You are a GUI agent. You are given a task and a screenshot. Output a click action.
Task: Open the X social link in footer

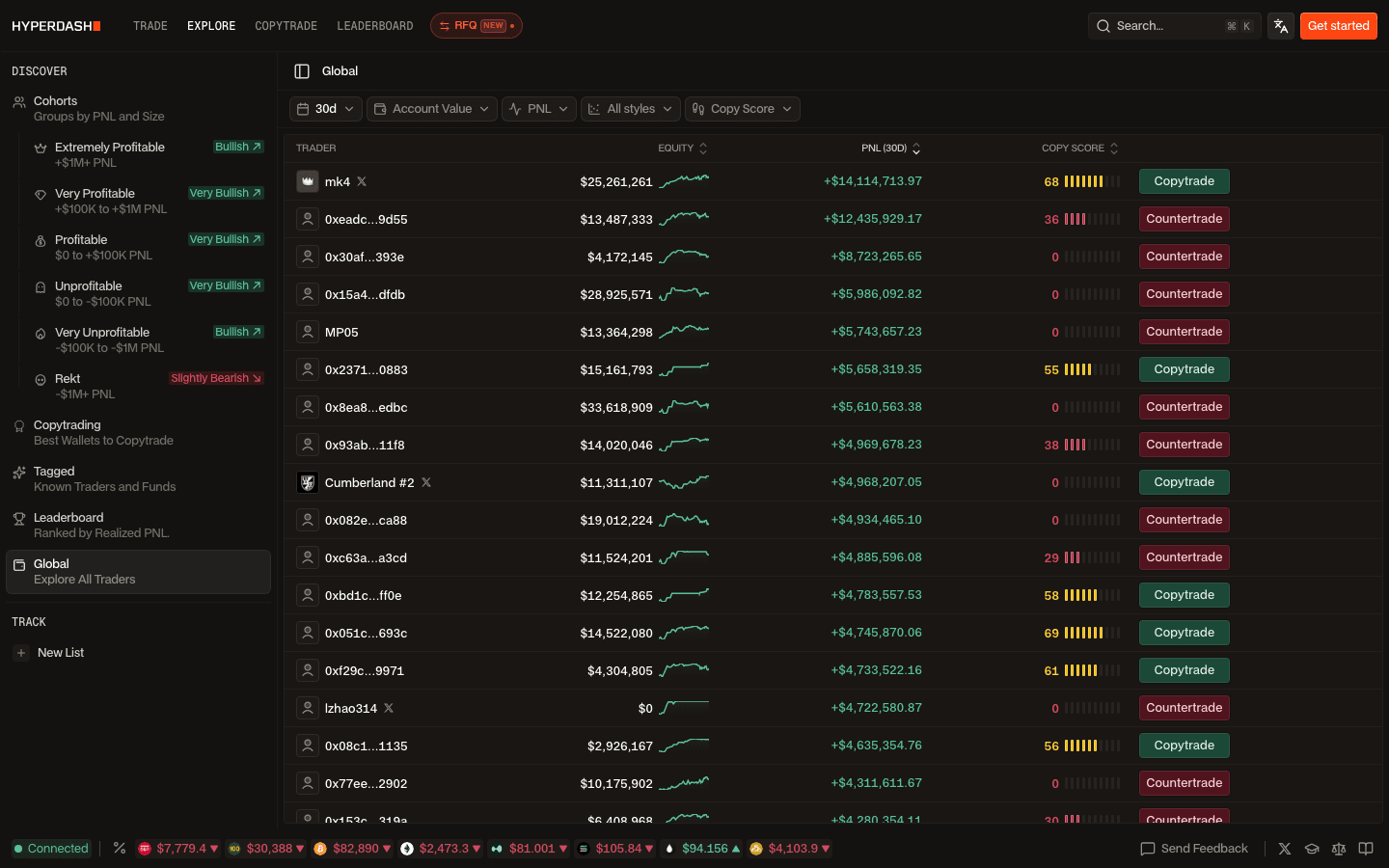tap(1285, 849)
